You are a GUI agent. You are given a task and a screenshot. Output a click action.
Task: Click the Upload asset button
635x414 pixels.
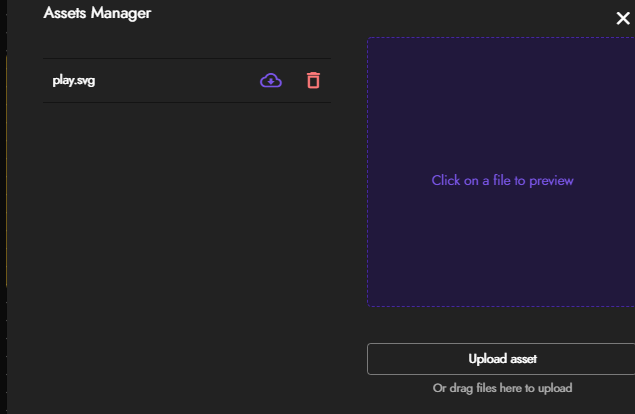coord(502,359)
